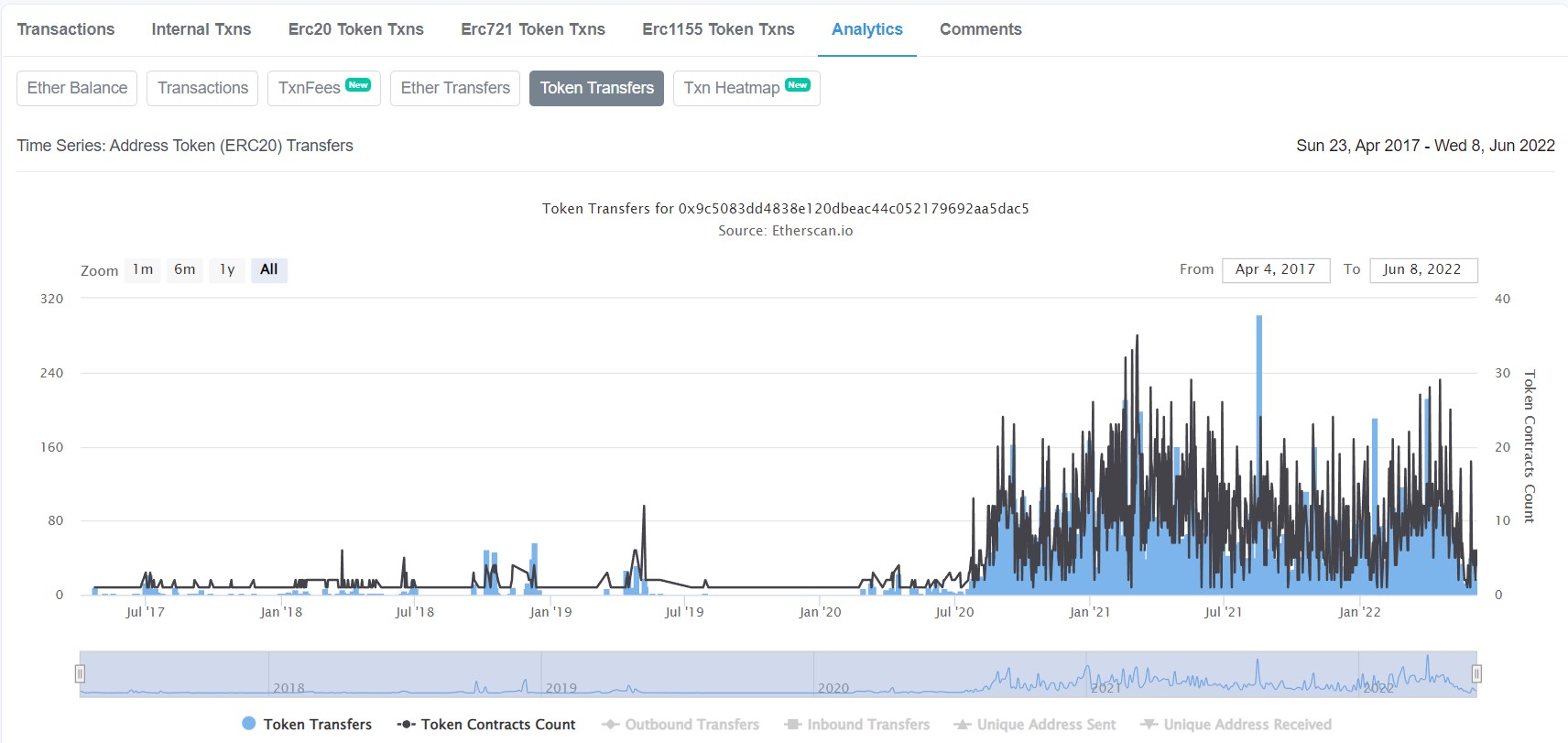1568x743 pixels.
Task: Click the Token Transfers legend marker icon
Action: (248, 724)
